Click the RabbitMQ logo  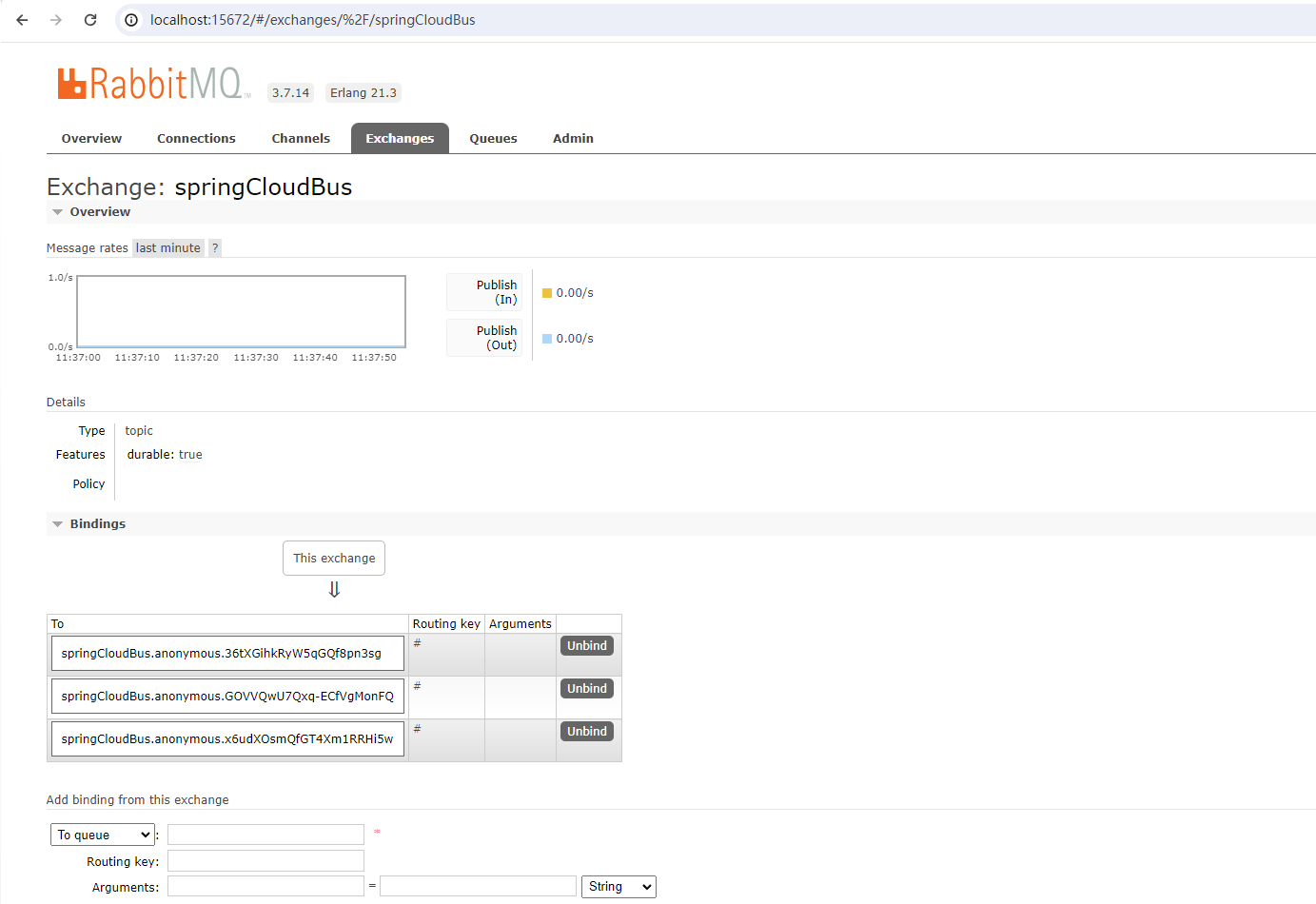click(153, 84)
